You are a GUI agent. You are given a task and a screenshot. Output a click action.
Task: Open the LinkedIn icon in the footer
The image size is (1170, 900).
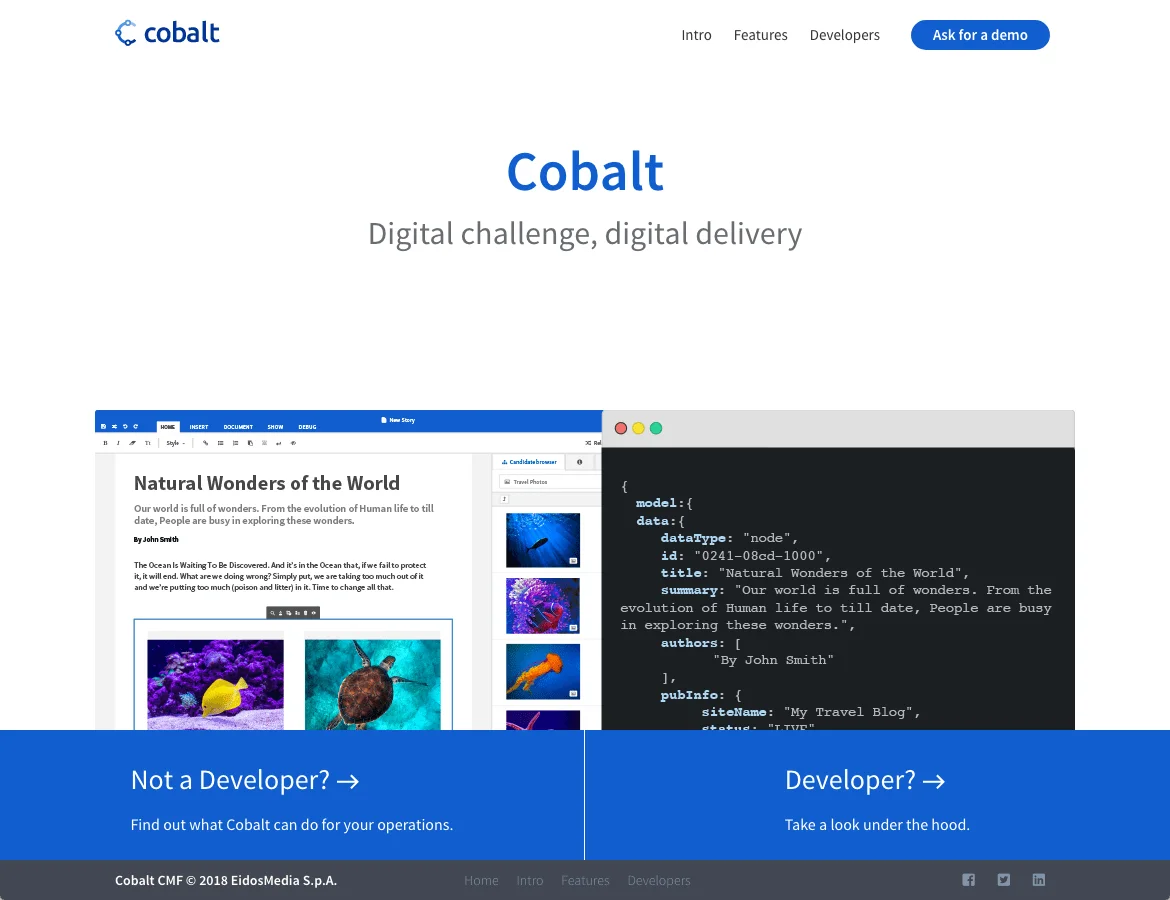click(x=1039, y=880)
